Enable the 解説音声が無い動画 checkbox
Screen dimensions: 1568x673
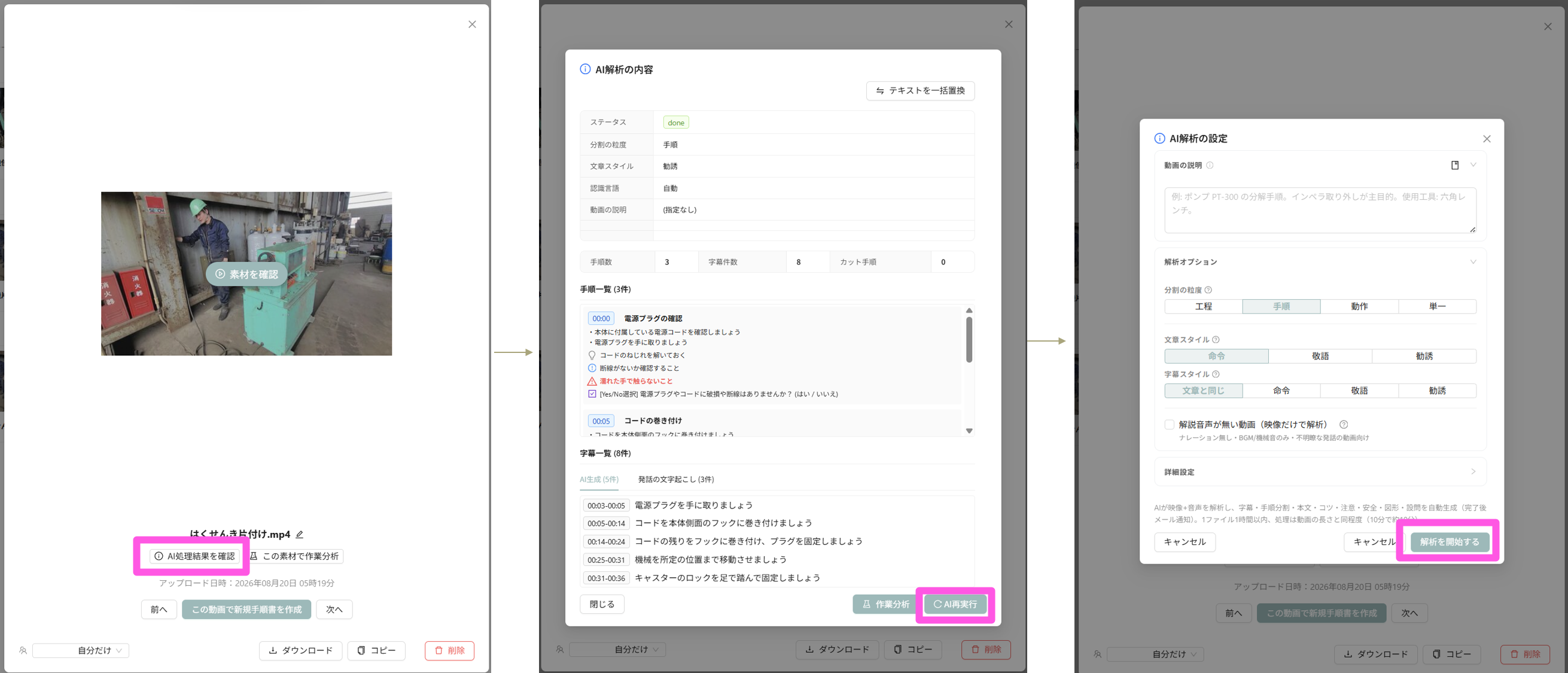coord(1170,425)
